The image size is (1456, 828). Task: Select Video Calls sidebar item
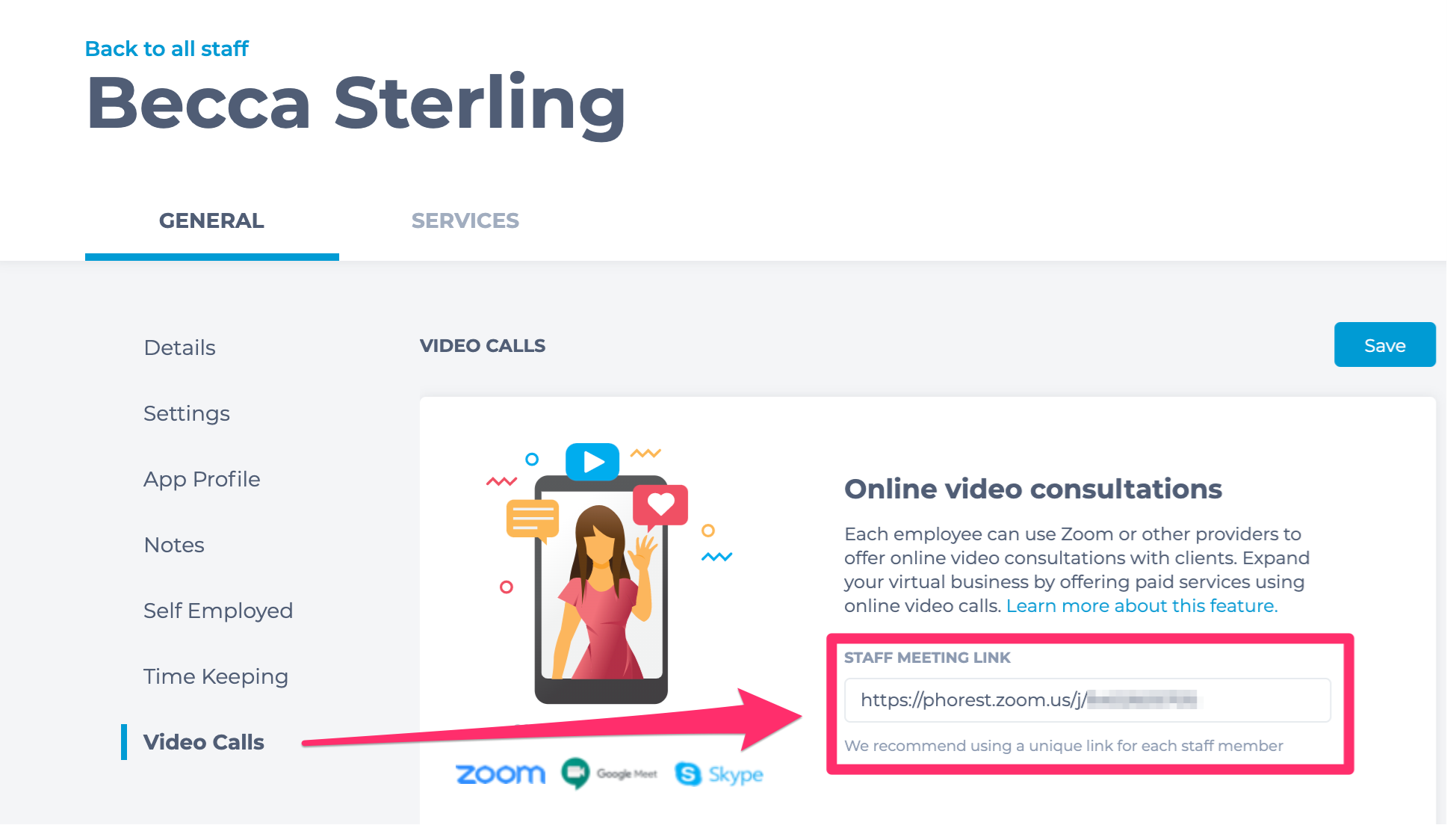[x=204, y=742]
